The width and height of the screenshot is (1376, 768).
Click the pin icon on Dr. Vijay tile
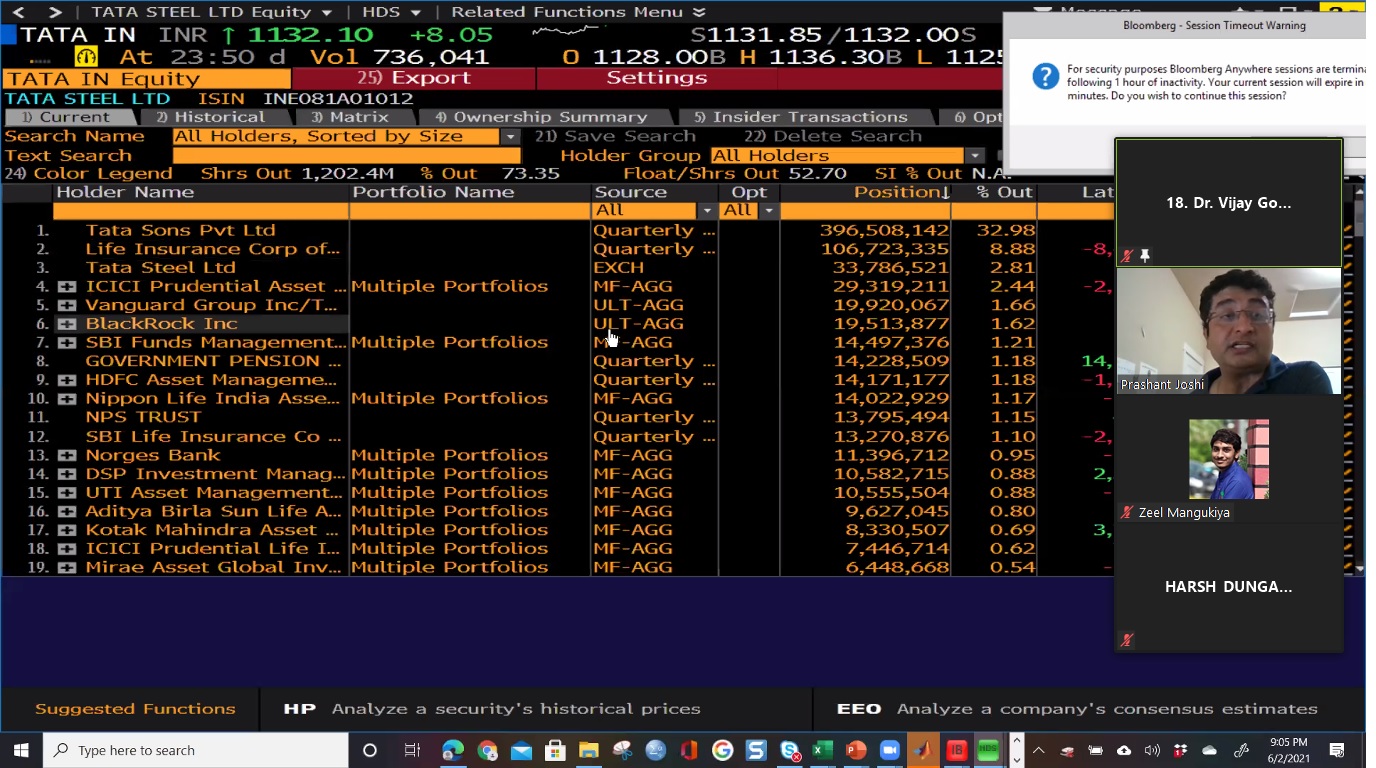tap(1145, 256)
